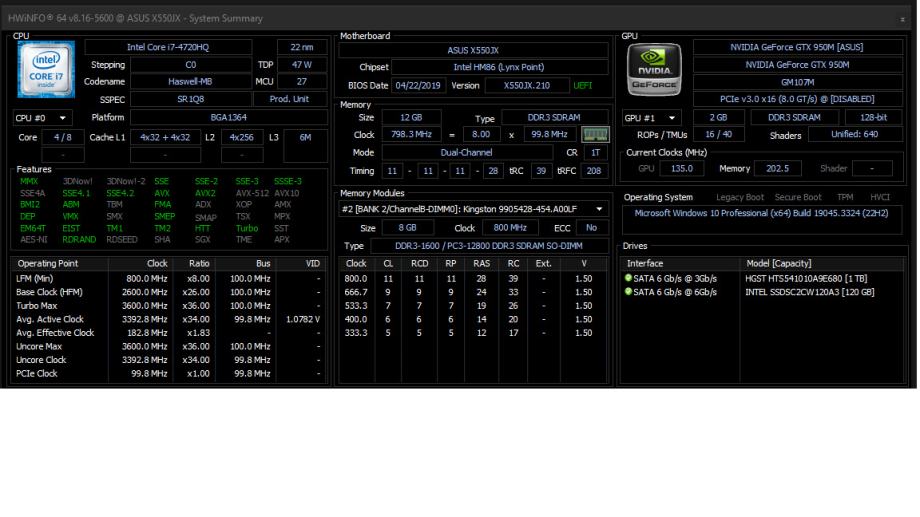Click the GM107M GPU chip name
The width and height of the screenshot is (920, 517).
(797, 82)
